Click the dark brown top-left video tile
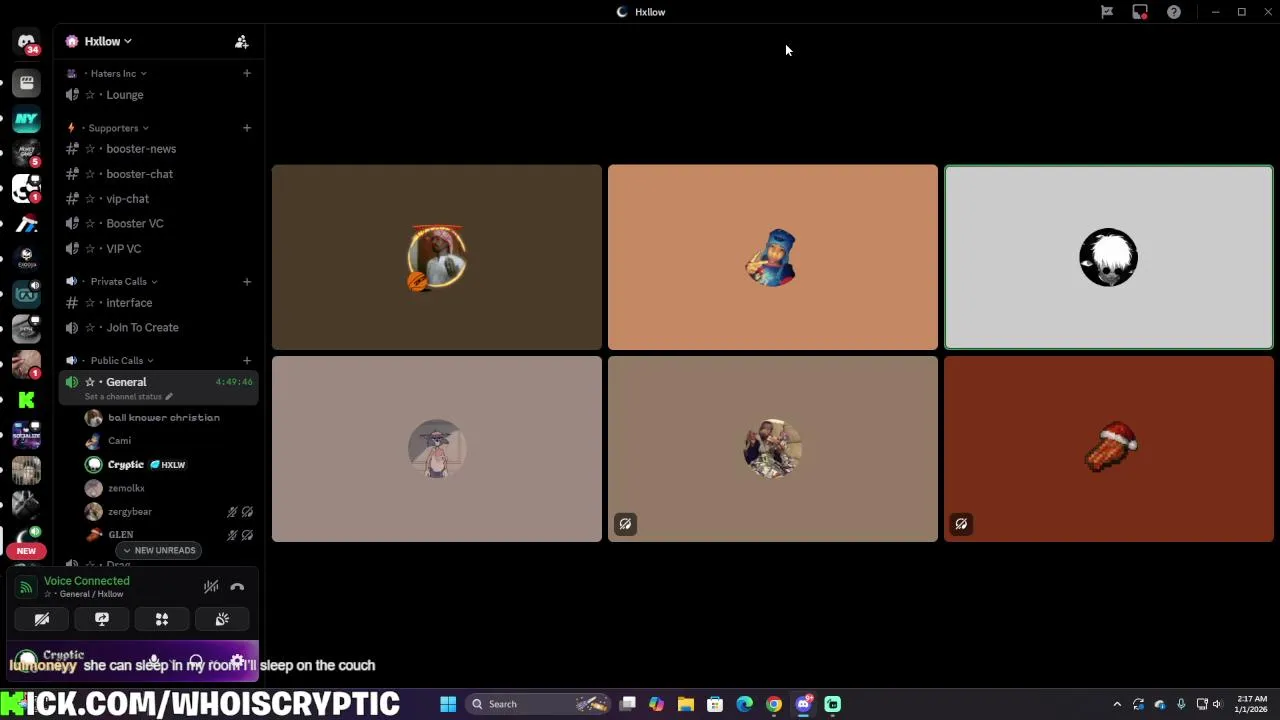 tap(437, 258)
